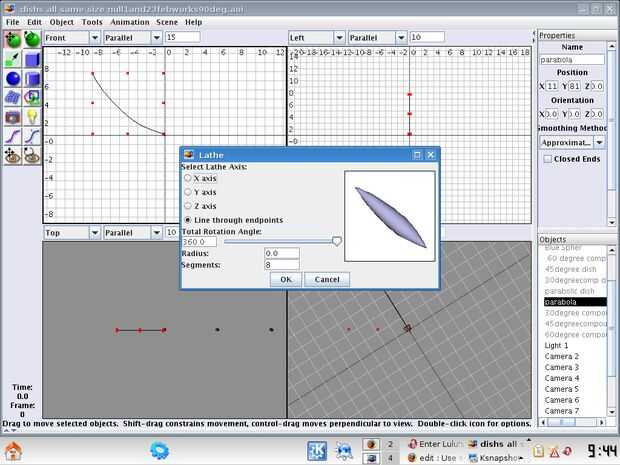Select the Move Object tool
The image size is (620, 465).
click(x=13, y=40)
